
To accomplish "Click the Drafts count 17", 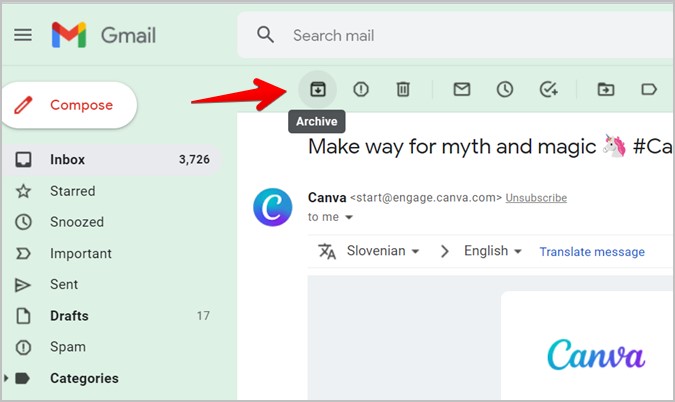I will [x=203, y=316].
